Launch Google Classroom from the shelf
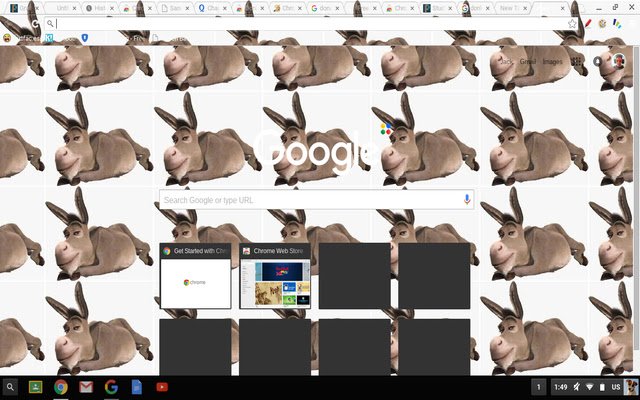 point(36,387)
